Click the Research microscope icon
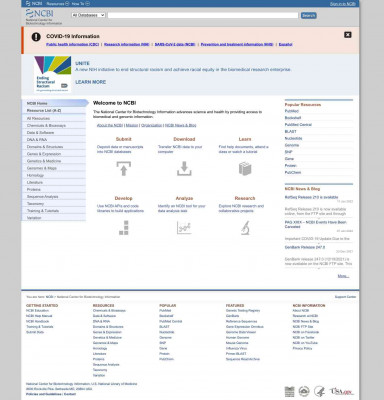The image size is (384, 400). coord(245,228)
